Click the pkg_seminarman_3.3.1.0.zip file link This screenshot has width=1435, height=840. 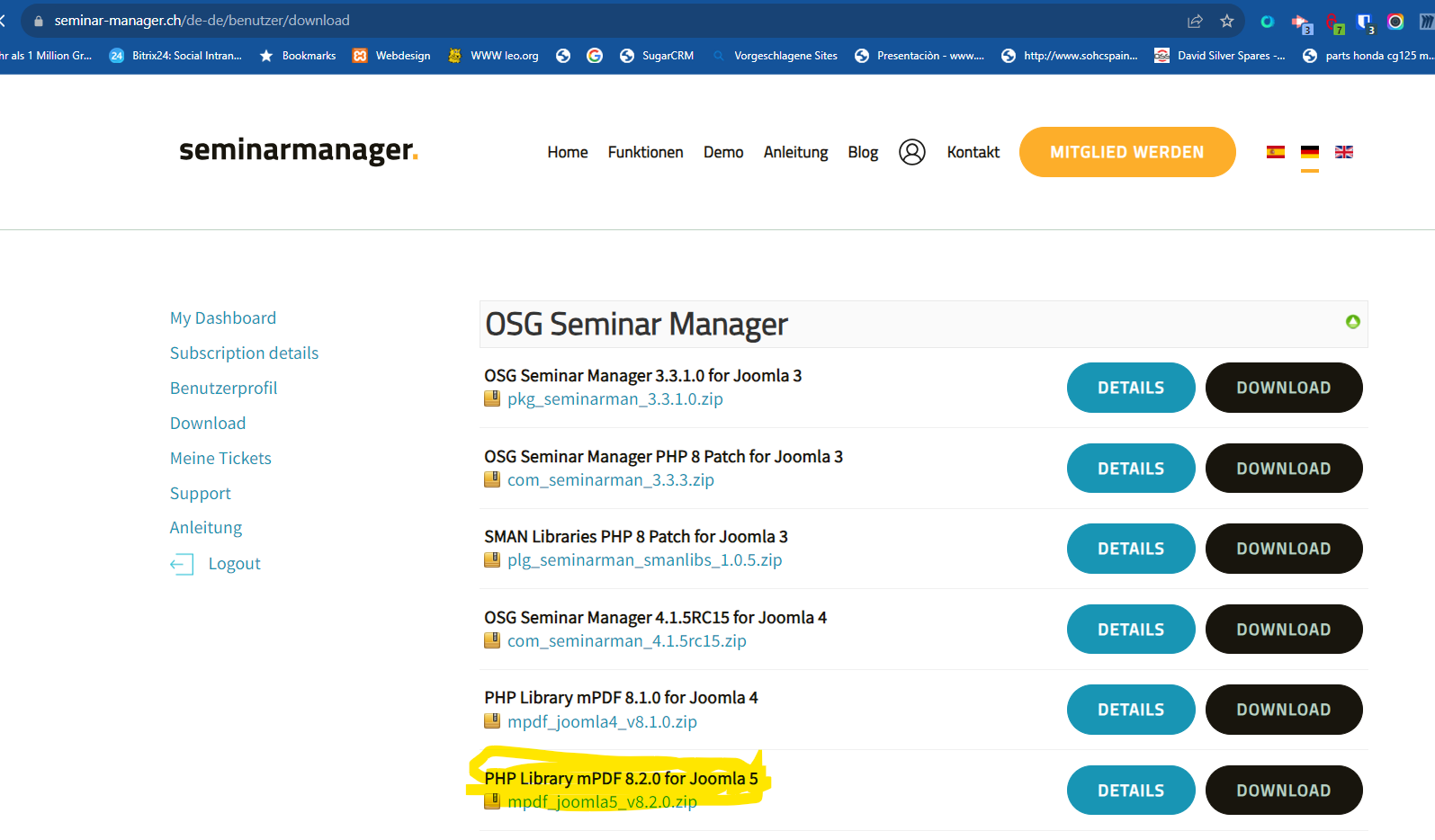click(615, 399)
